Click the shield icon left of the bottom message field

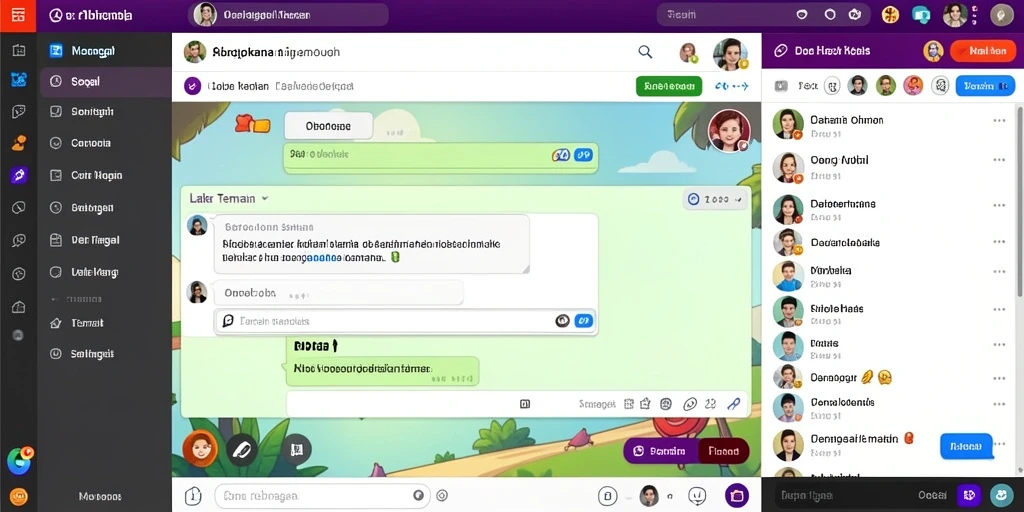tap(193, 496)
